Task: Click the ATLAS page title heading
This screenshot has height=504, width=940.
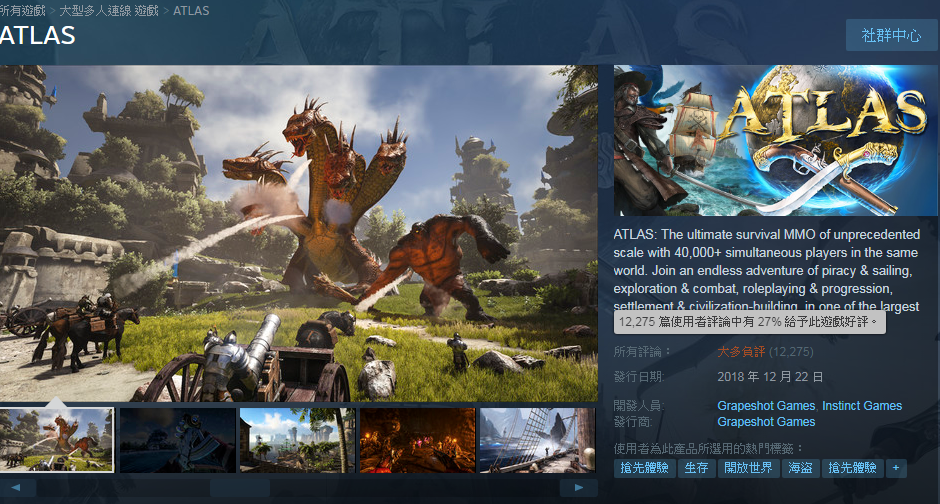Action: click(37, 35)
